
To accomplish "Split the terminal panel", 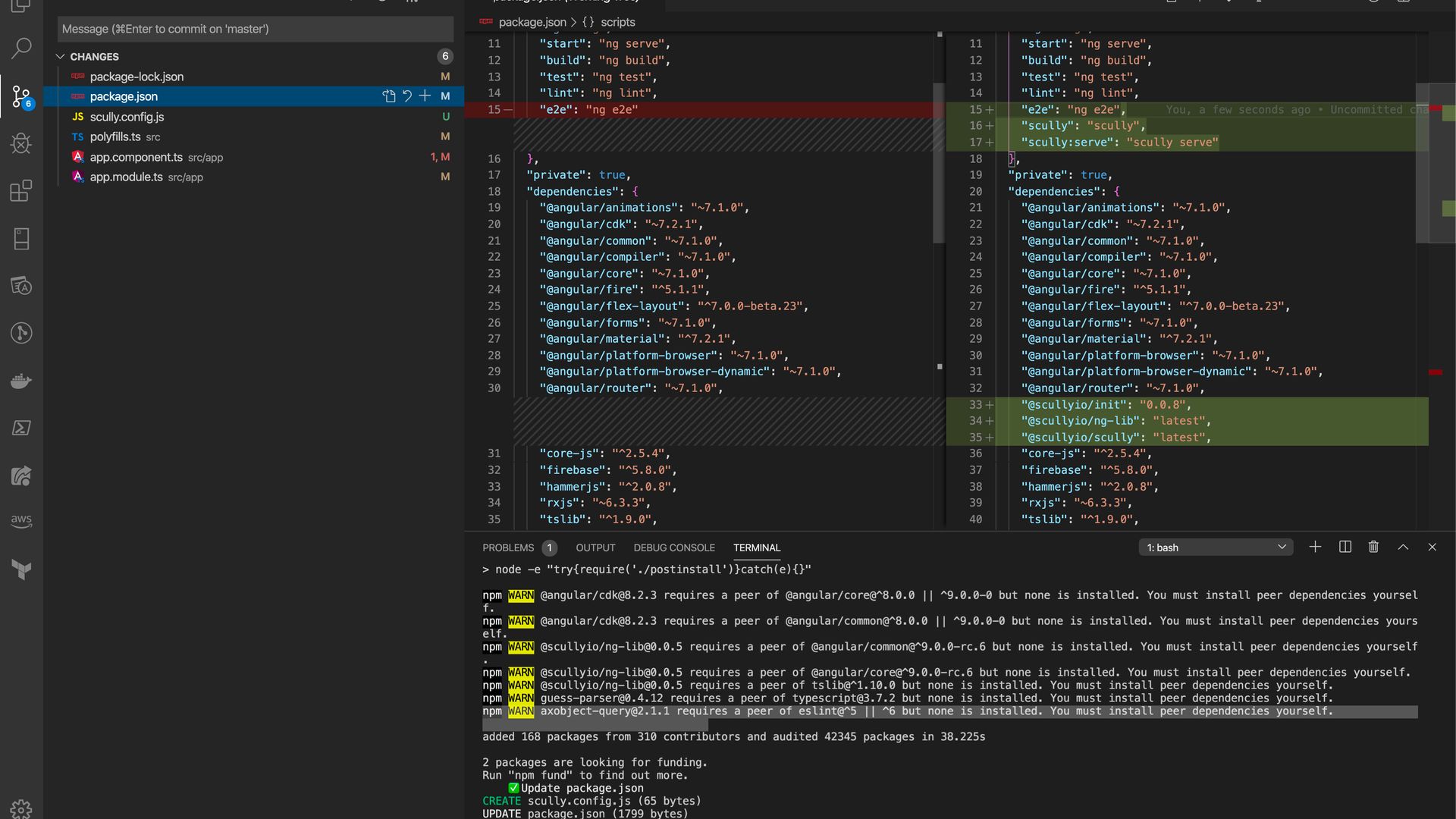I will [x=1345, y=547].
